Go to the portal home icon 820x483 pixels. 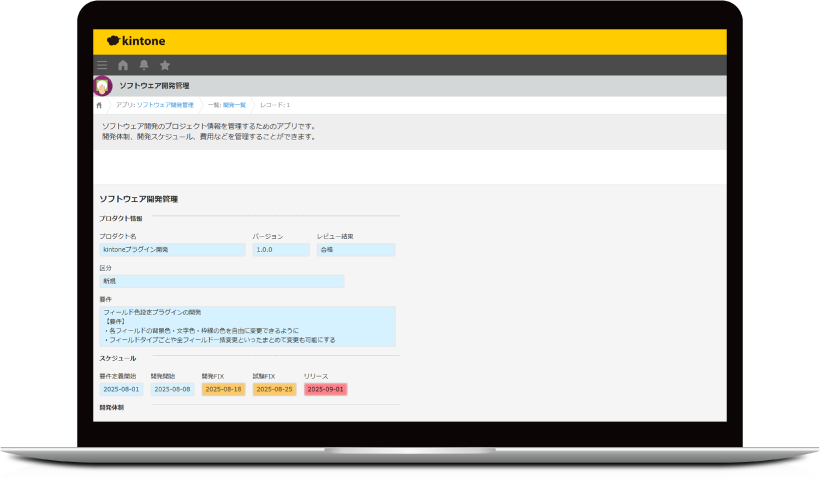tap(123, 65)
